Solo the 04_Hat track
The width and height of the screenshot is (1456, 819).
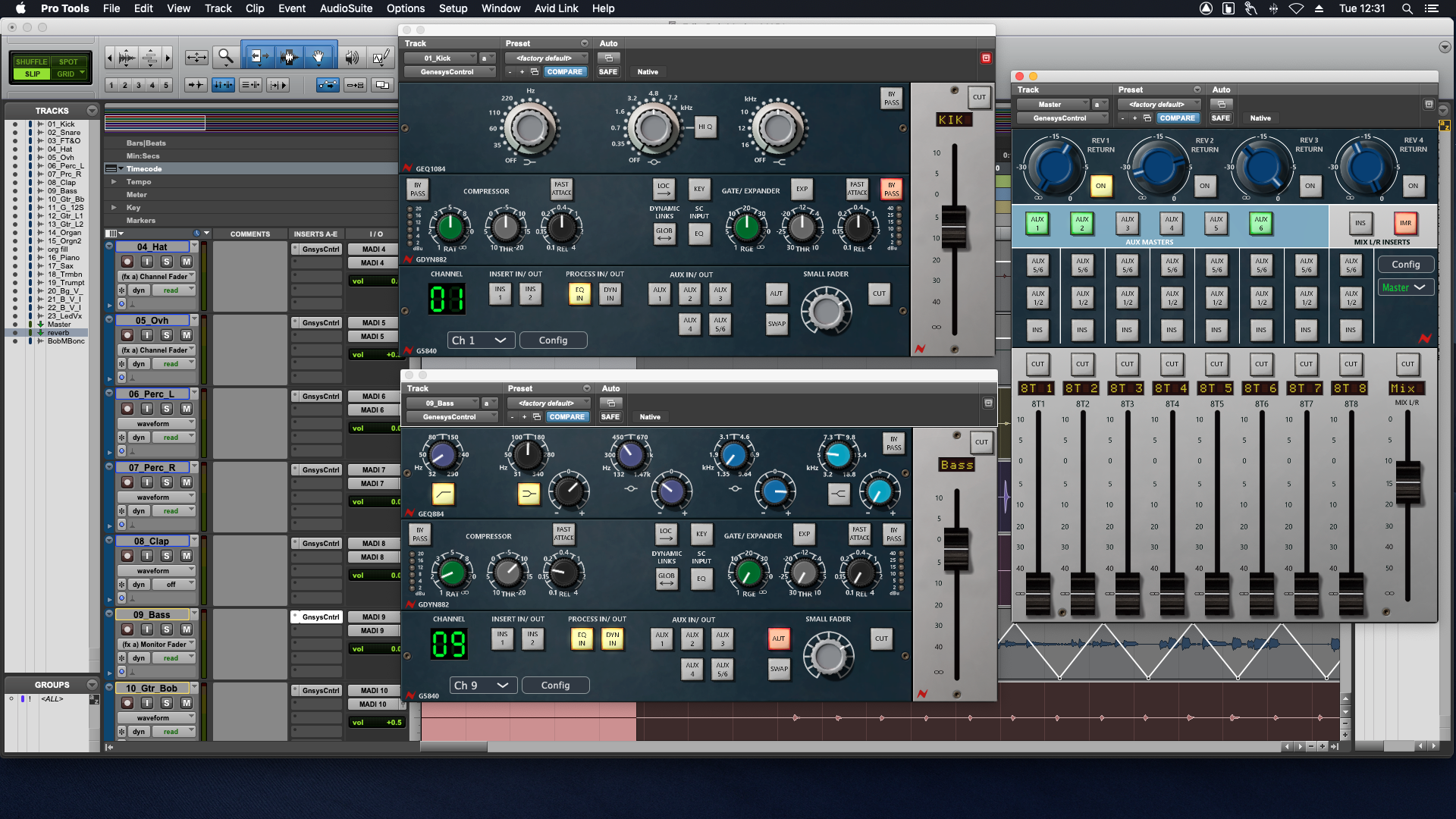(x=167, y=262)
